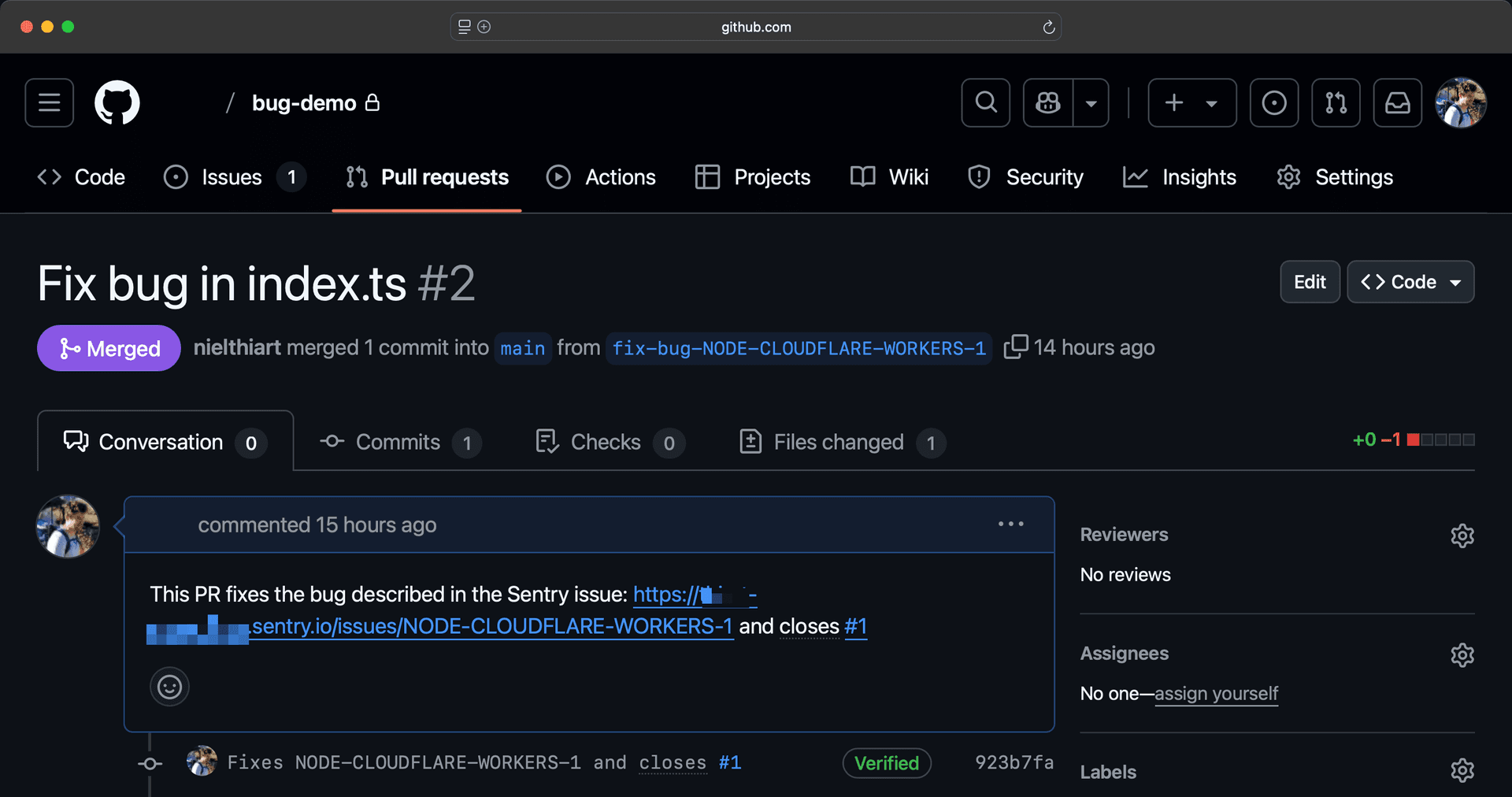
Task: Switch to the Commits tab
Action: [397, 442]
